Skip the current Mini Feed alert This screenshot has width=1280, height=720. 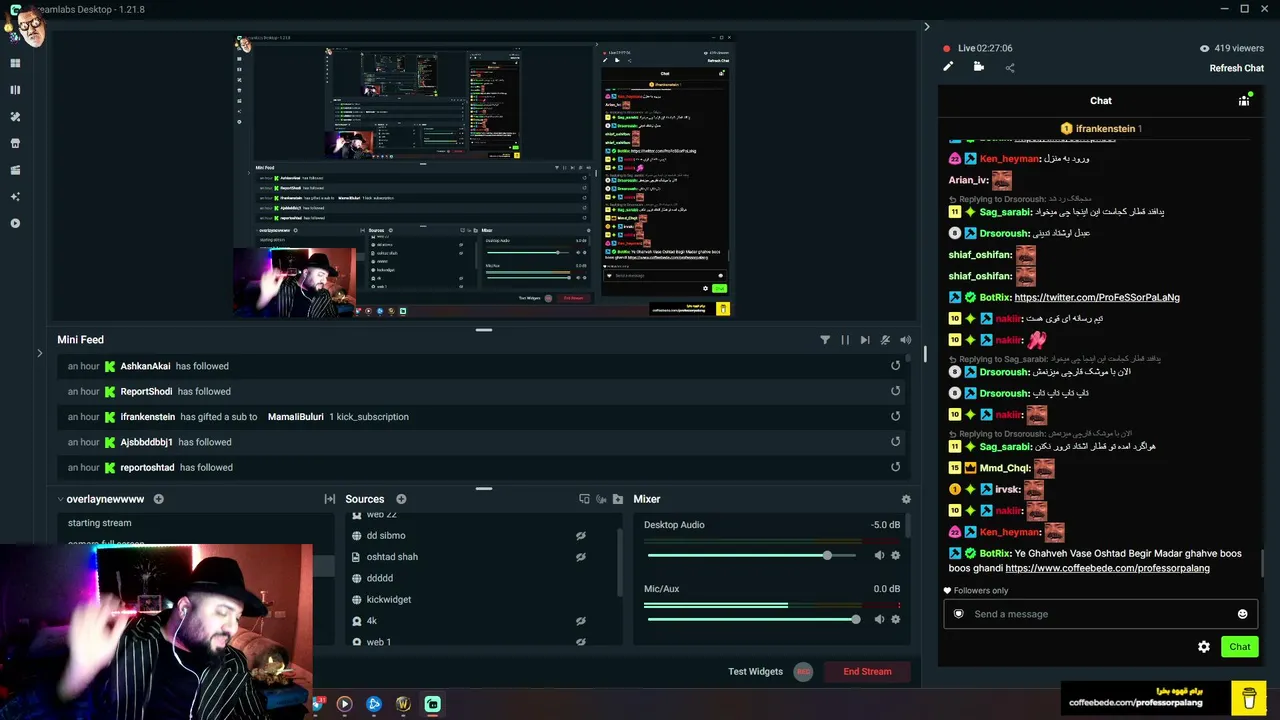[865, 340]
